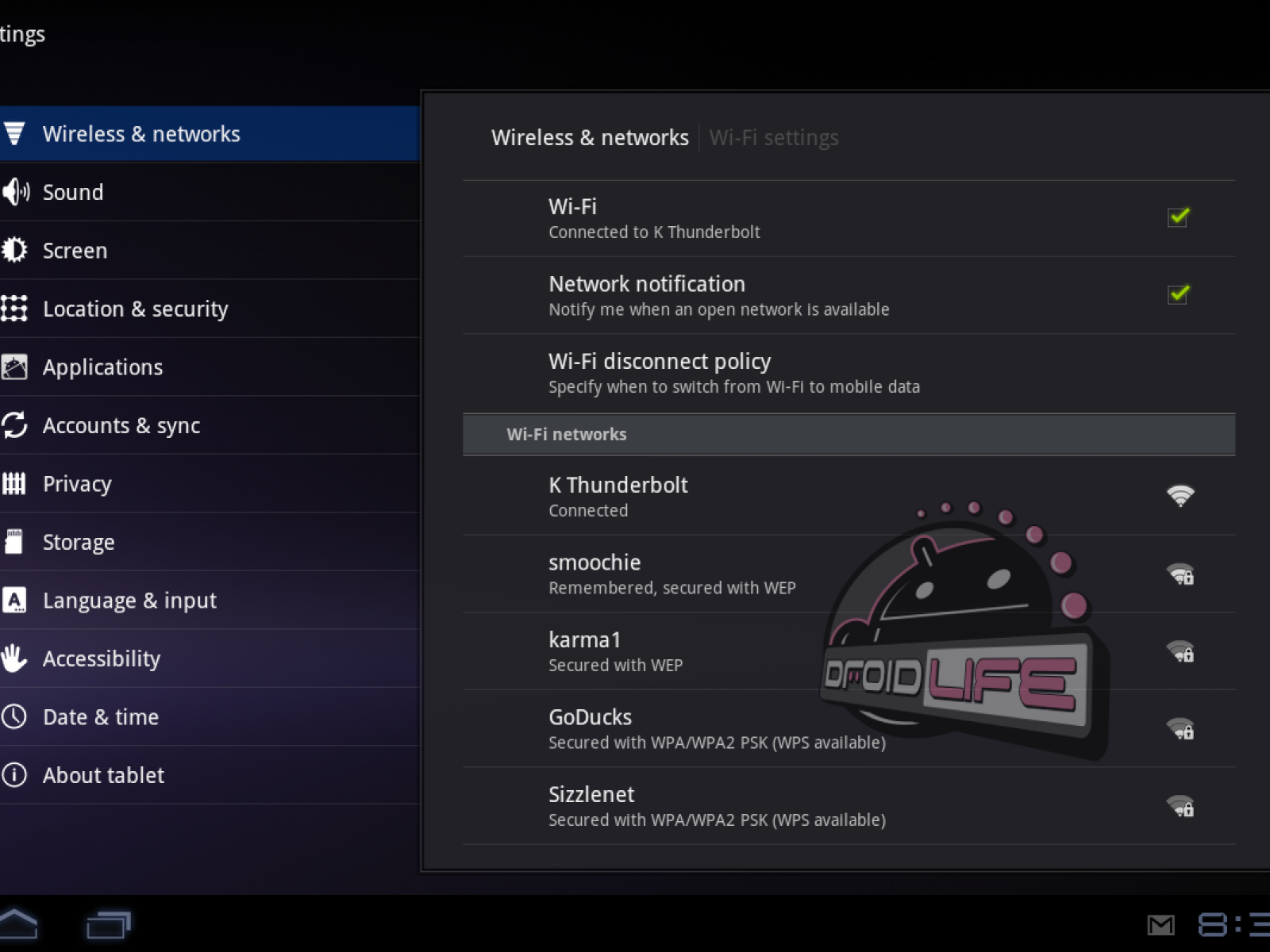Open the Gmail notification icon

(1160, 924)
